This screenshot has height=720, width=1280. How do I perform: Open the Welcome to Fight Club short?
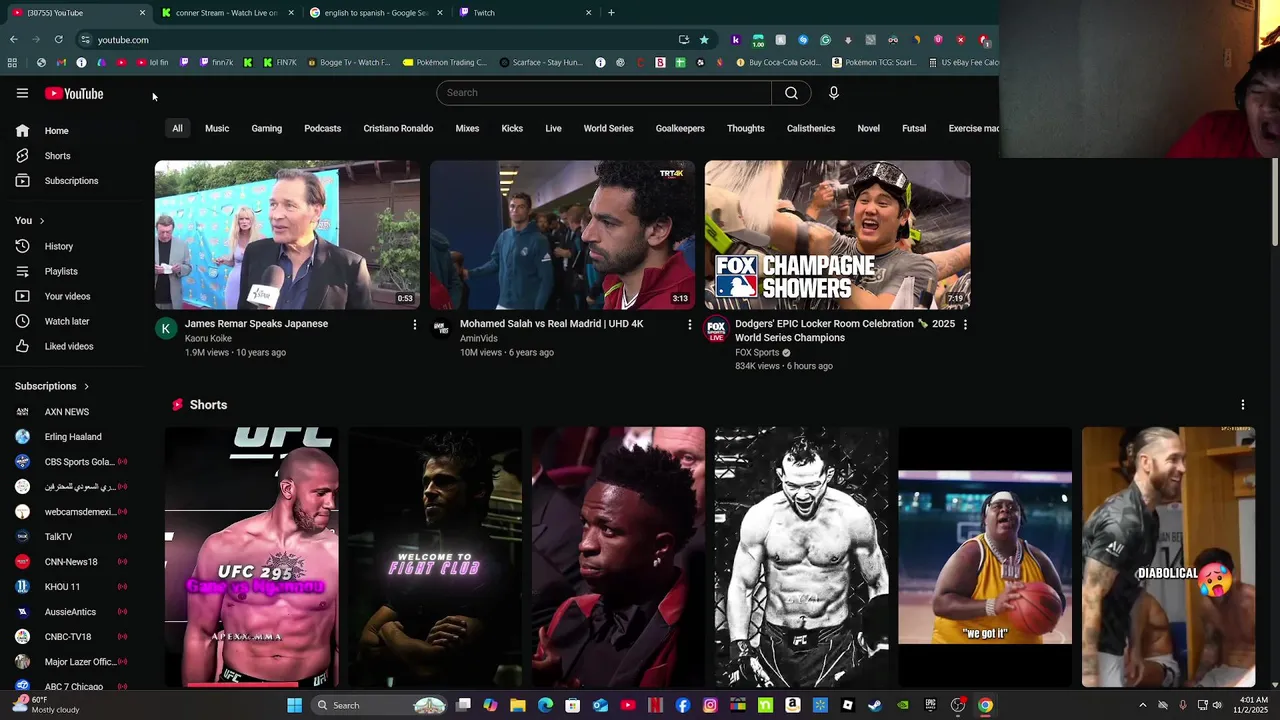click(435, 557)
